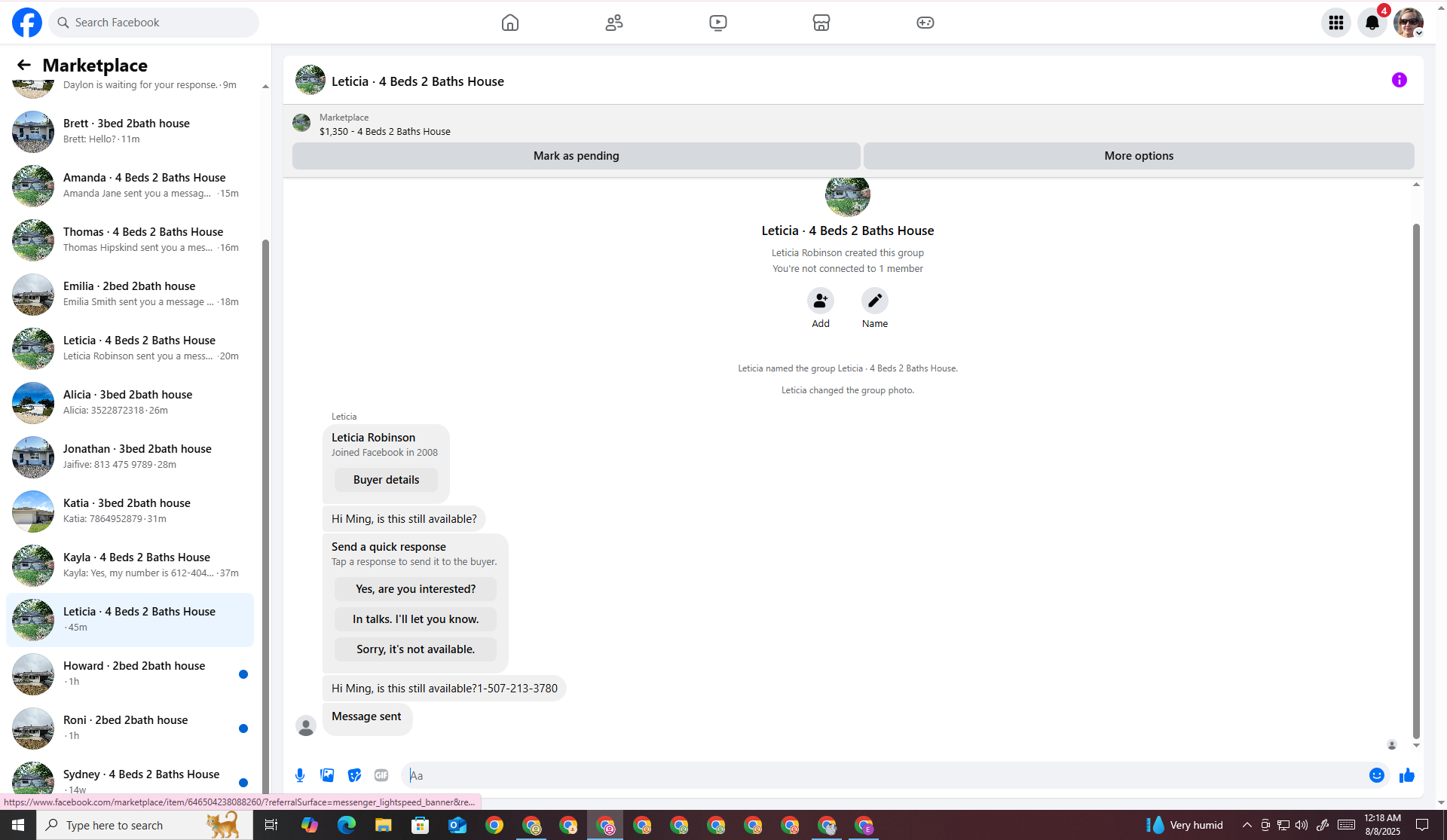The image size is (1447, 840).
Task: Open emoji picker in message box
Action: click(x=1376, y=775)
